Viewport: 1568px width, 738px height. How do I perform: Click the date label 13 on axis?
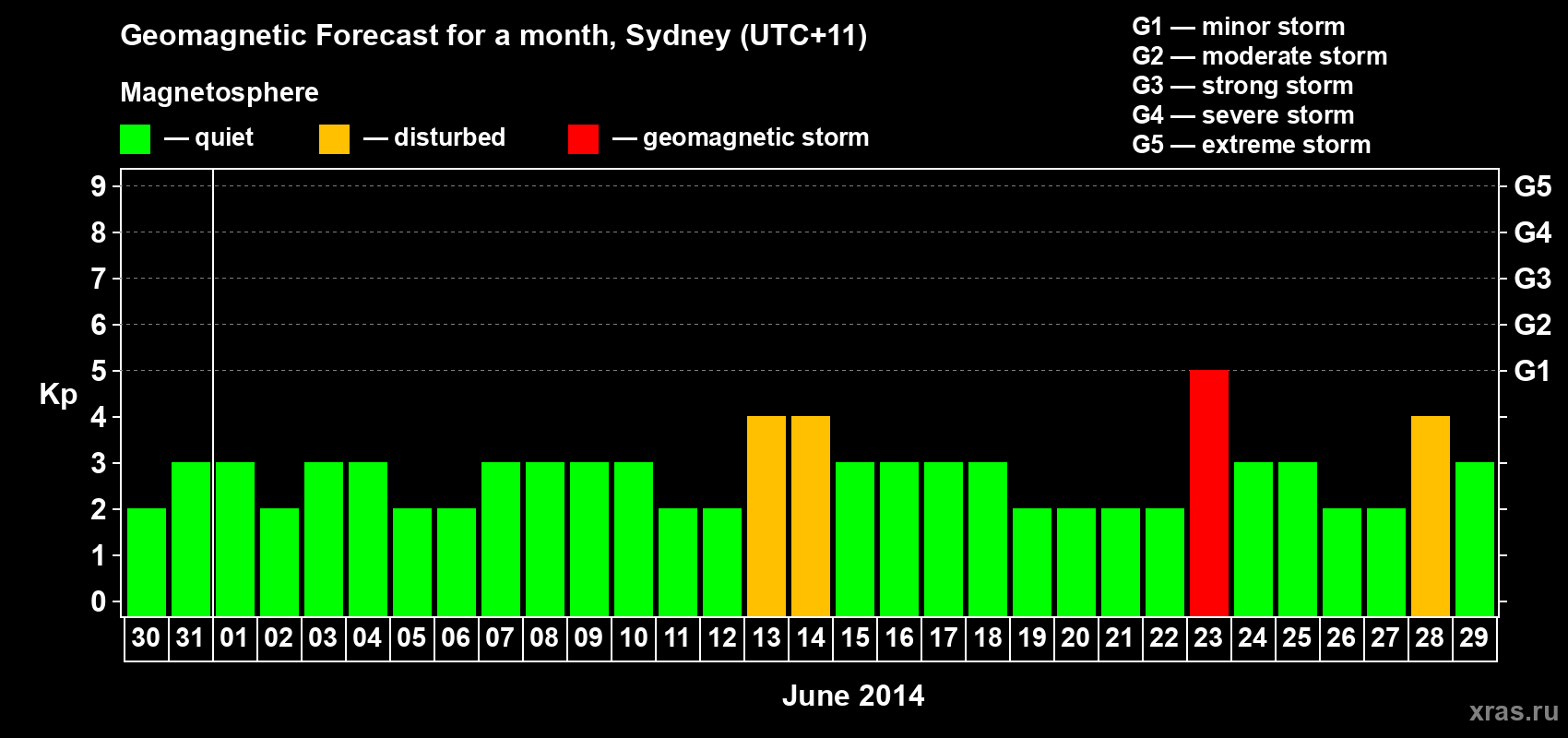point(766,637)
